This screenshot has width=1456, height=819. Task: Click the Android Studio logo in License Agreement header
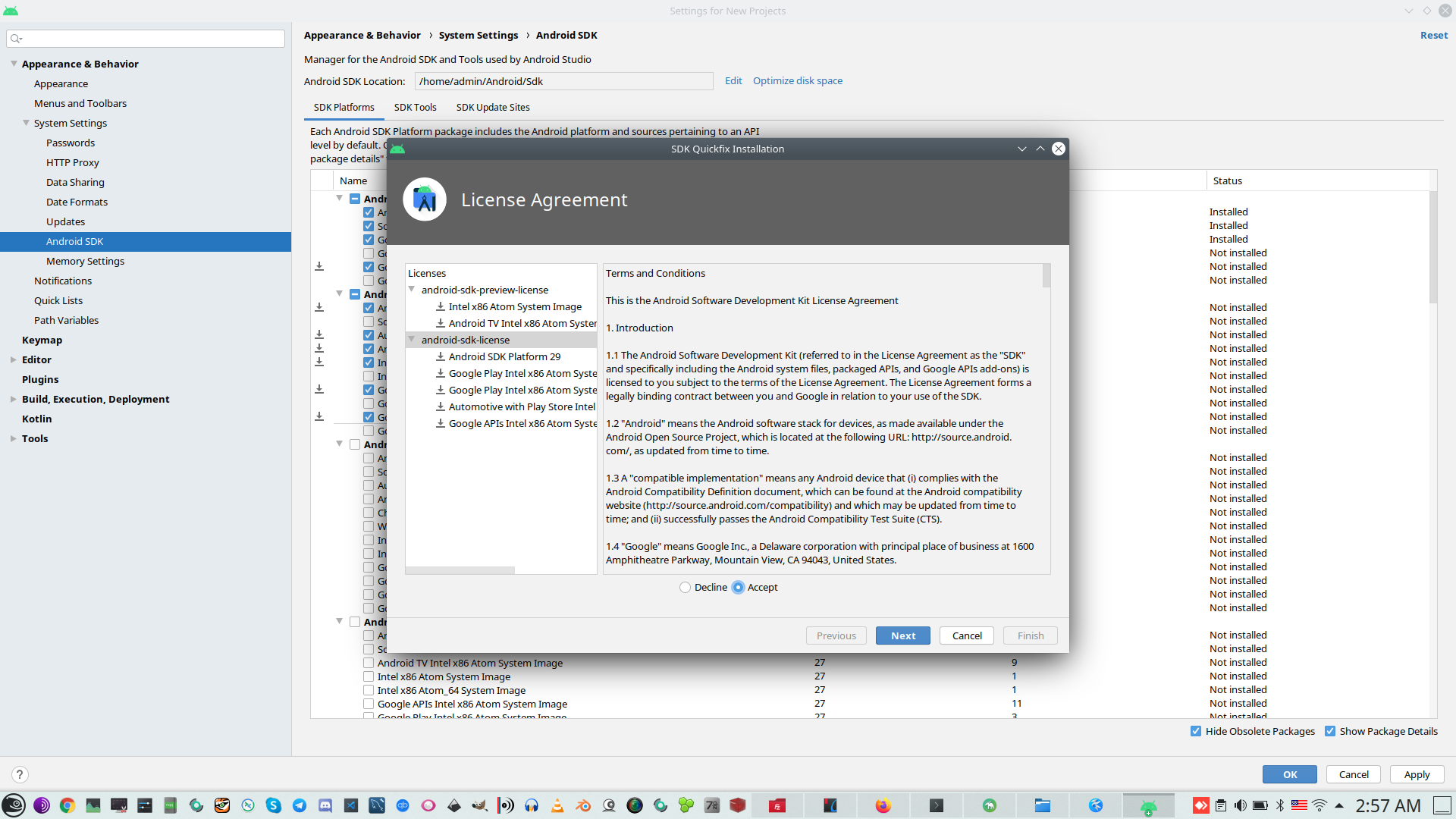point(425,199)
